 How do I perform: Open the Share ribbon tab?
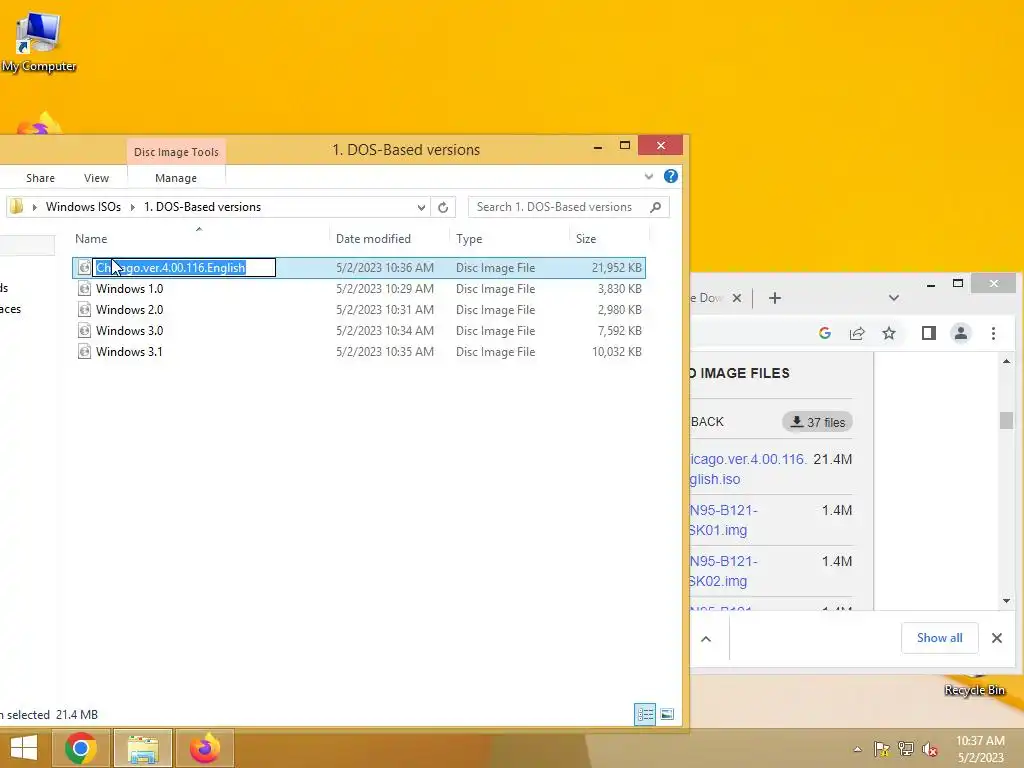click(40, 178)
